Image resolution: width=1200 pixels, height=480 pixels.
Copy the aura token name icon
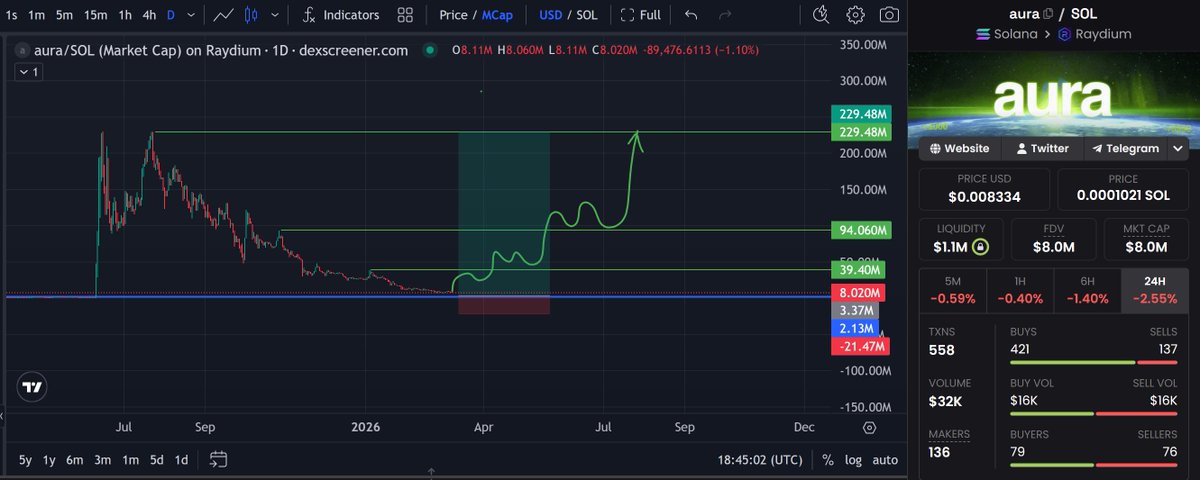point(1048,14)
